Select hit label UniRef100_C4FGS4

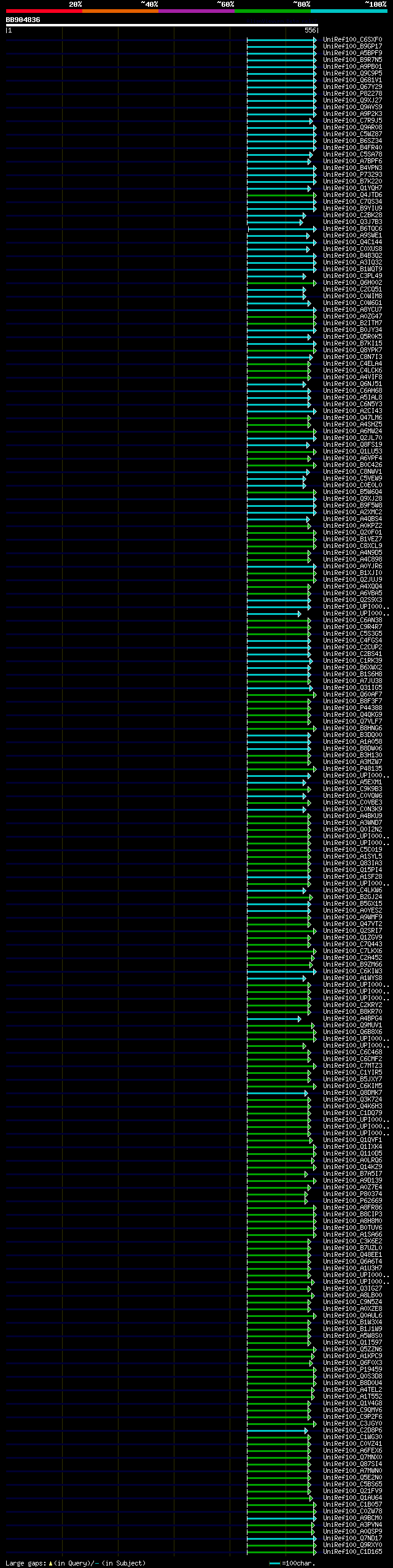[x=352, y=641]
